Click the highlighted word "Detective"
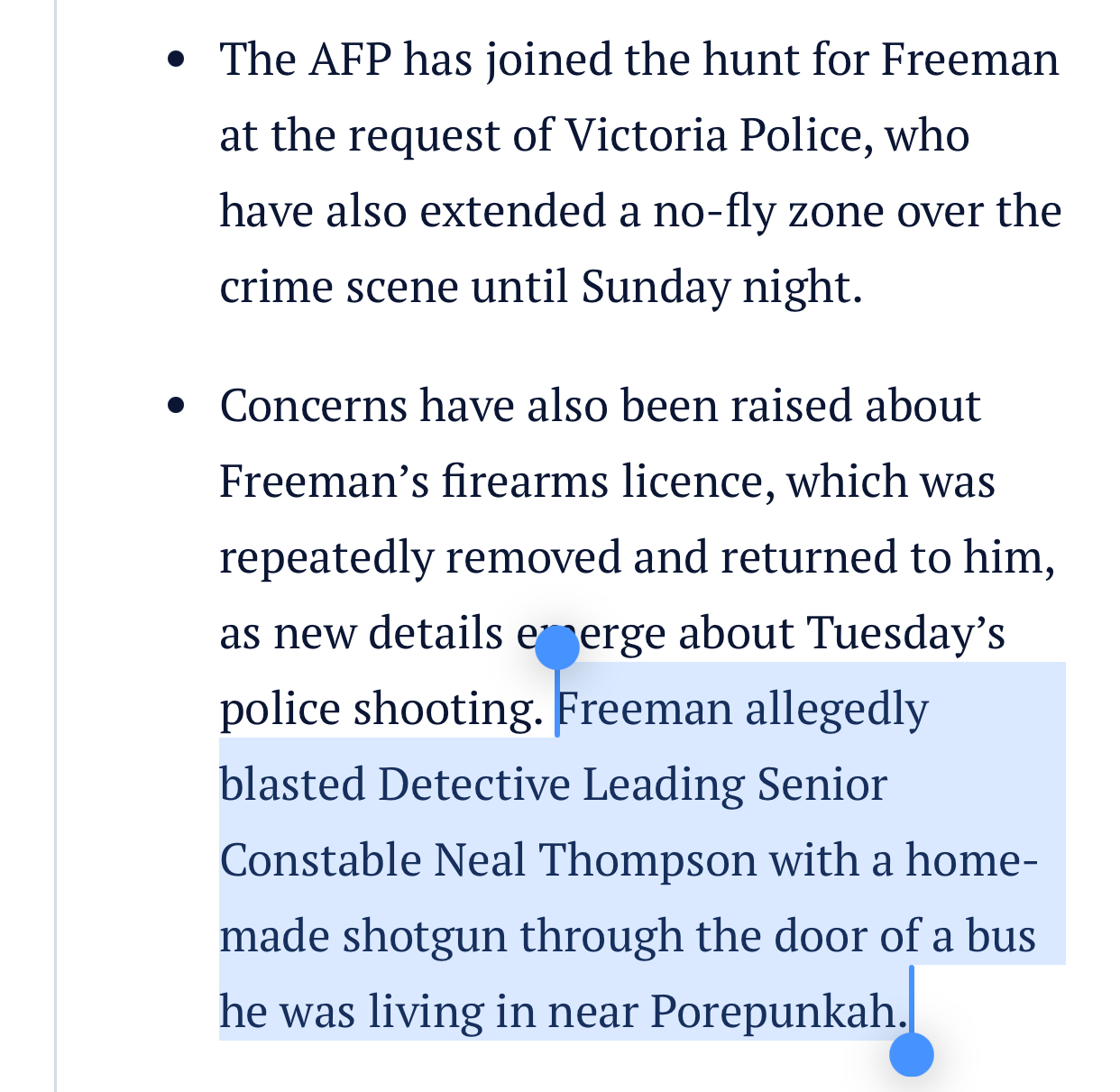Image resolution: width=1120 pixels, height=1092 pixels. [x=474, y=785]
